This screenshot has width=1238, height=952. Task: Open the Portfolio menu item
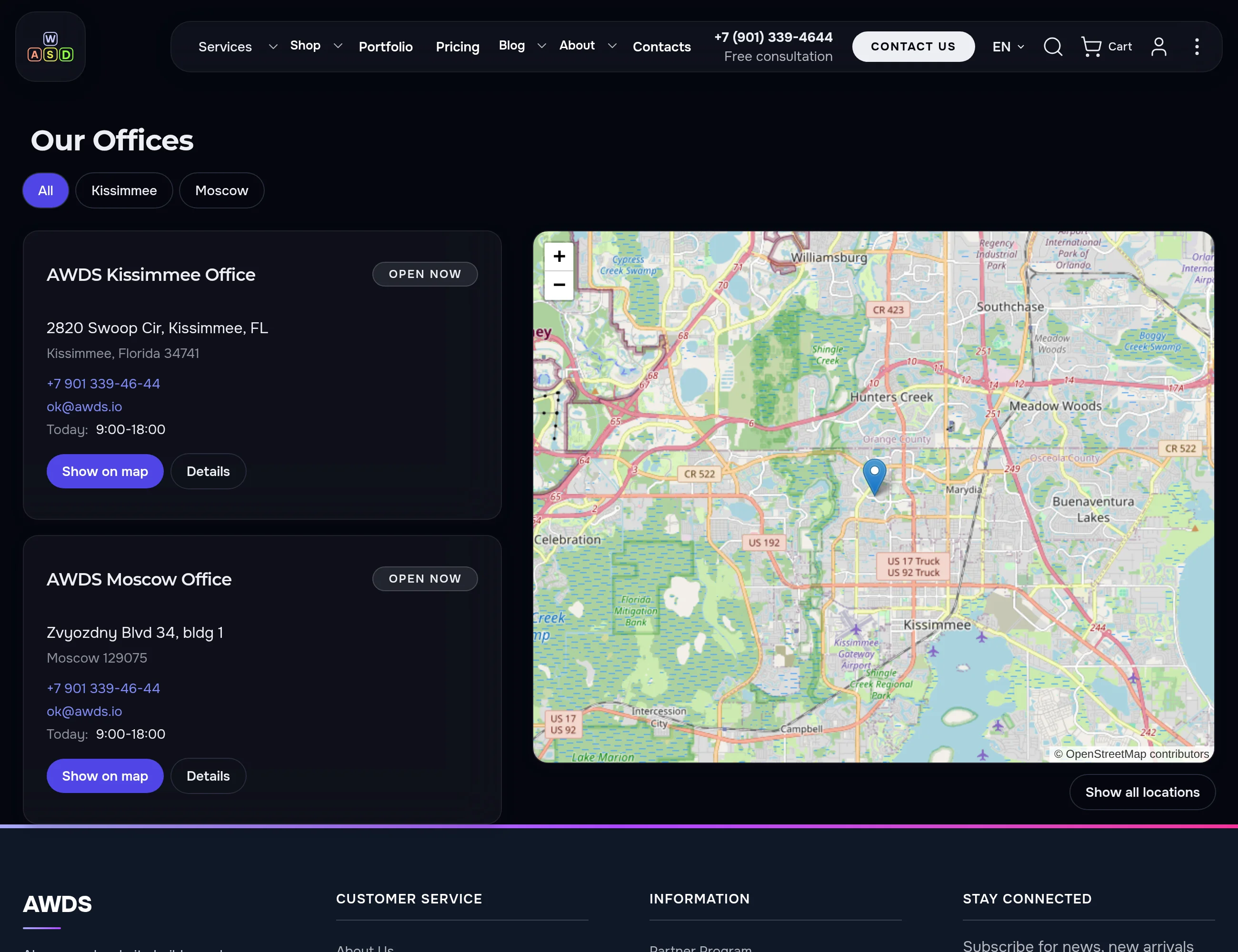(386, 47)
